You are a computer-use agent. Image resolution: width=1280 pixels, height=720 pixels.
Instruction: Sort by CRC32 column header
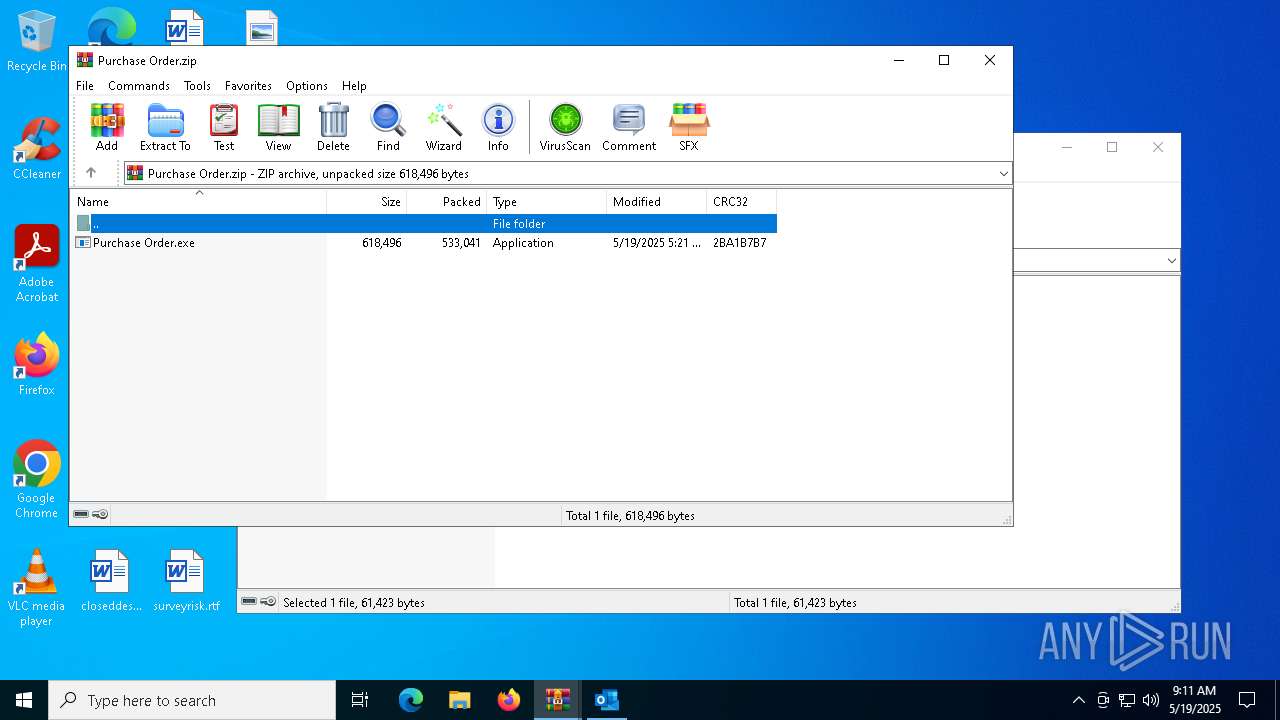coord(742,201)
